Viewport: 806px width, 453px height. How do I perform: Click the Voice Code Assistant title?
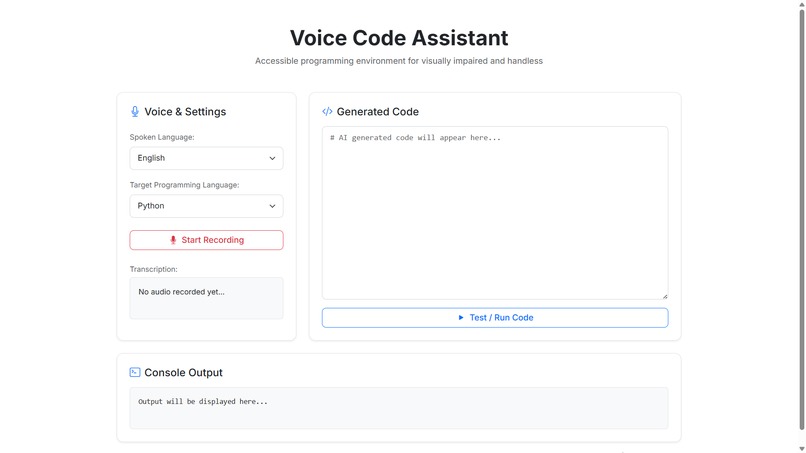point(399,38)
